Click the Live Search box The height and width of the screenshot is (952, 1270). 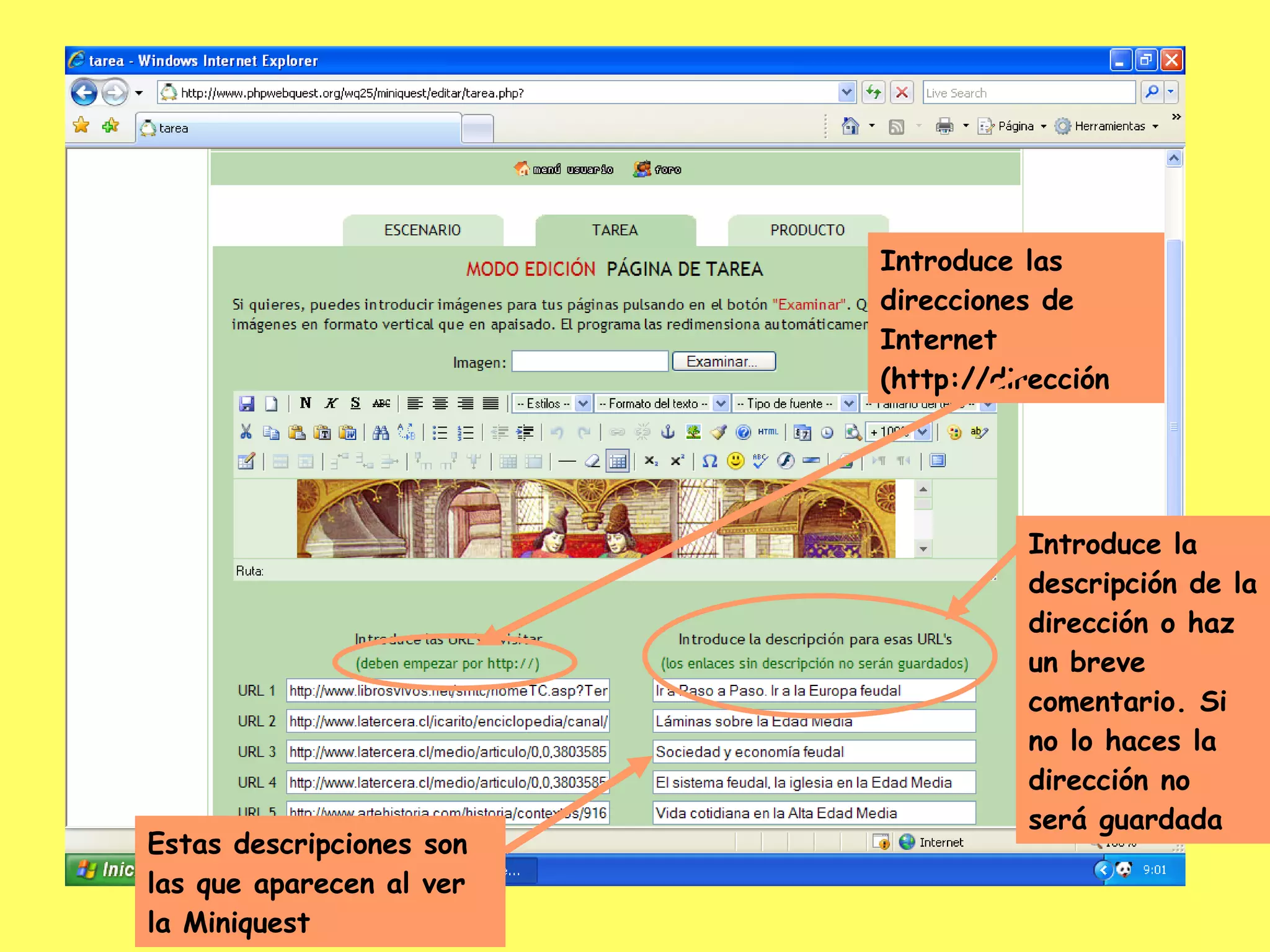[1029, 93]
